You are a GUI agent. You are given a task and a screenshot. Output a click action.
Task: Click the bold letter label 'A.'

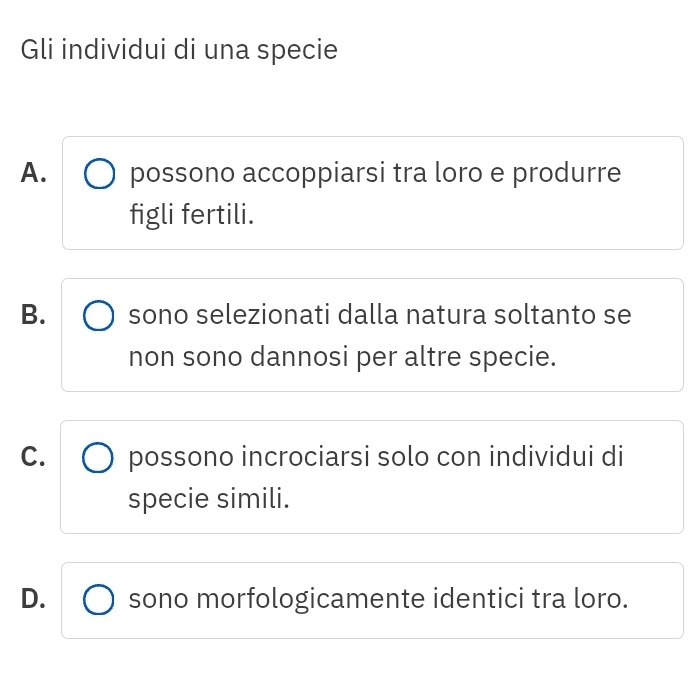(33, 173)
